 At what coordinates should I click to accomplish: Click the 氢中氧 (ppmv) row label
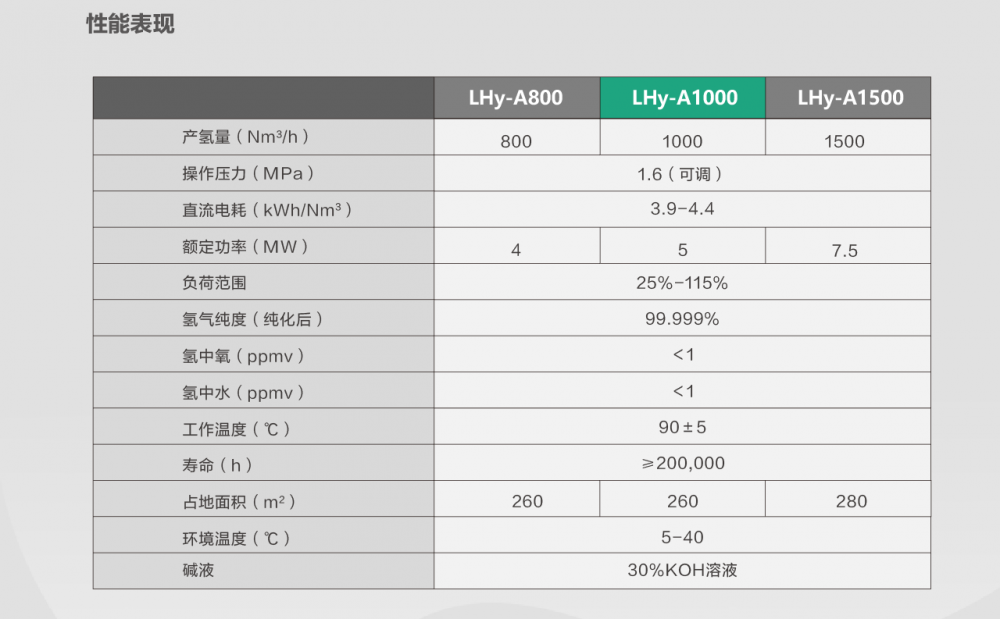tap(243, 356)
